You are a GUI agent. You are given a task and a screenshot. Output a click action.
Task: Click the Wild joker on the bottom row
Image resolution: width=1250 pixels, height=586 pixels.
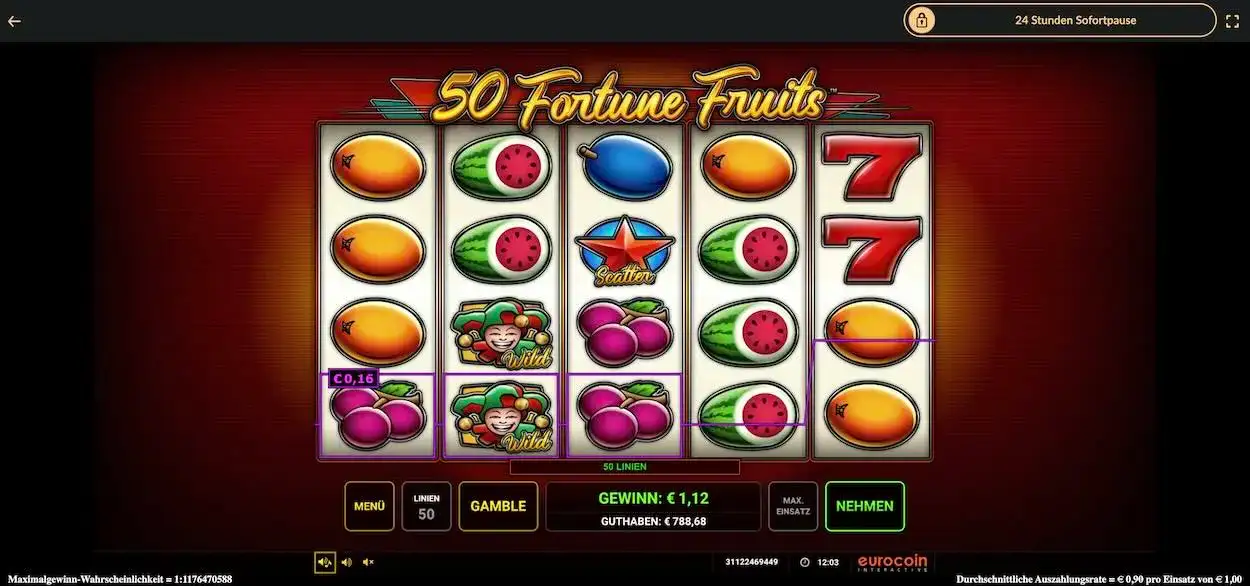coord(501,415)
